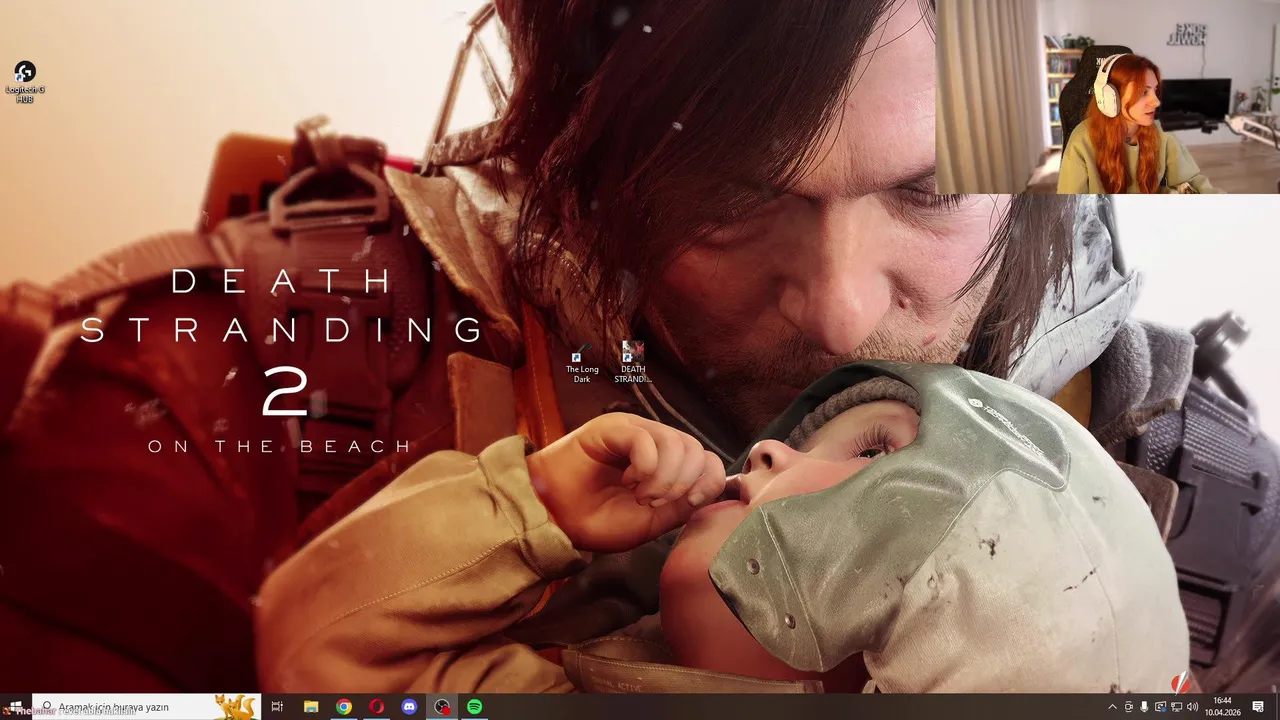Open the volume control tray icon
Image resolution: width=1280 pixels, height=720 pixels.
(x=1192, y=707)
